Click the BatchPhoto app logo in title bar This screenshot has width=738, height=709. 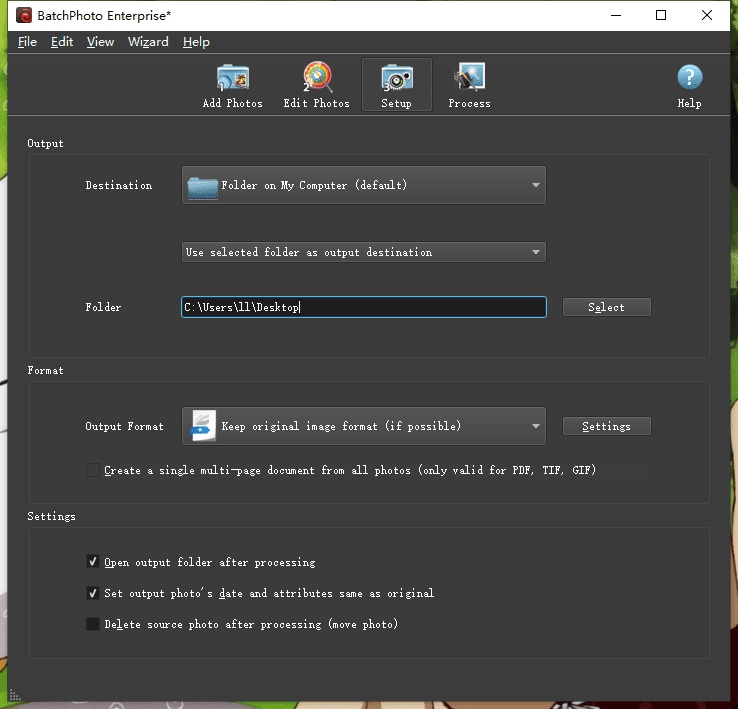24,16
